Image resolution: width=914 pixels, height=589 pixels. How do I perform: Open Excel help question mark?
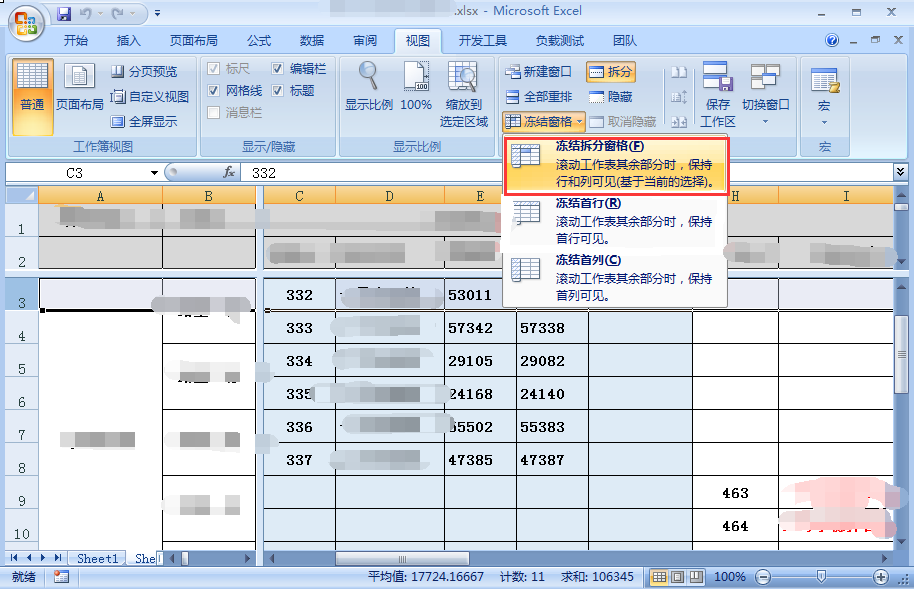832,40
